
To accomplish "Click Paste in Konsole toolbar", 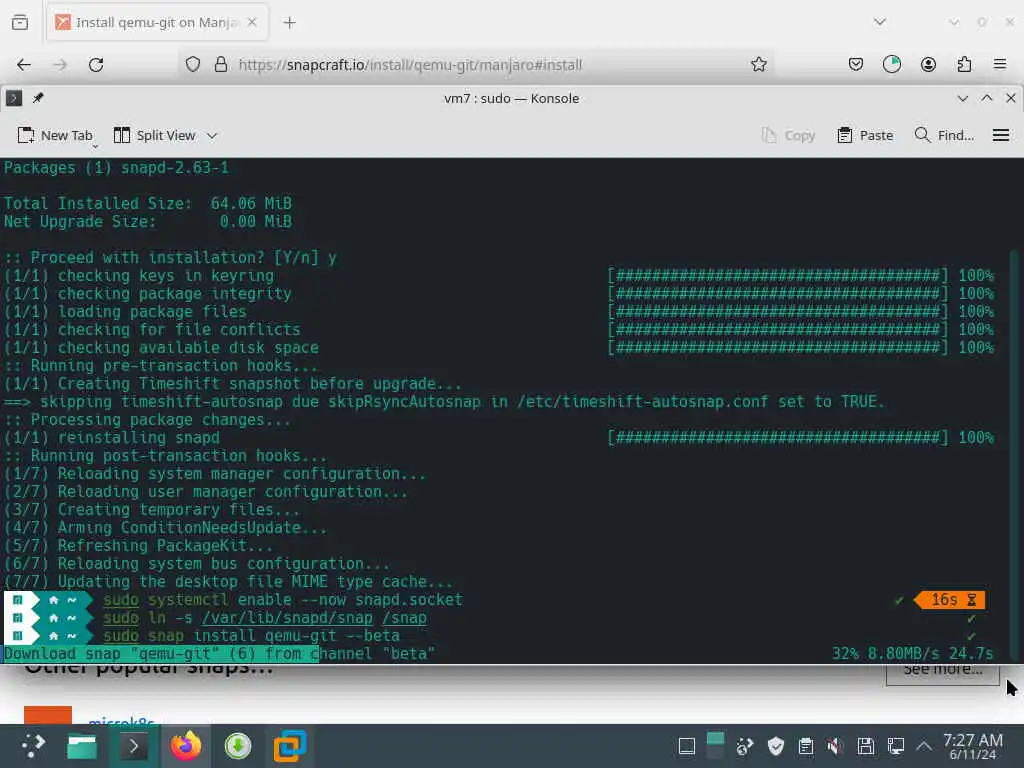I will pos(865,135).
